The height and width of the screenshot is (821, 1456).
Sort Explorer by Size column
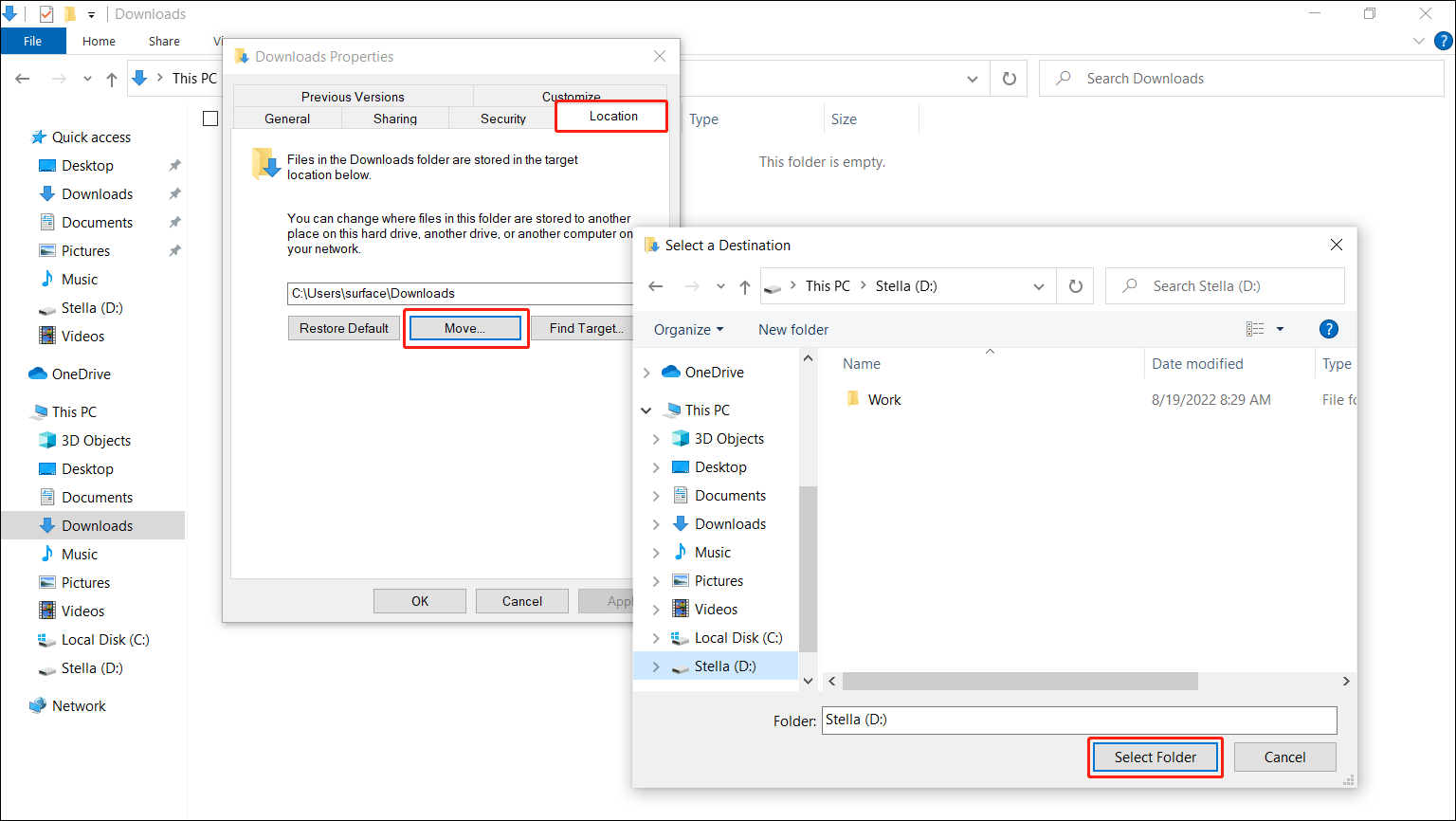tap(844, 119)
